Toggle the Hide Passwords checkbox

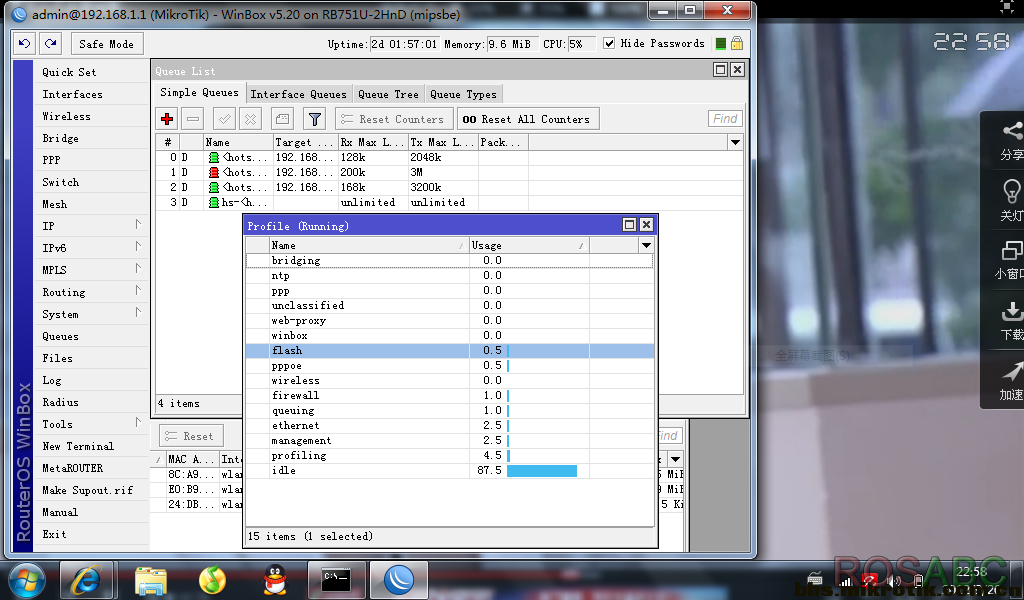tap(609, 43)
